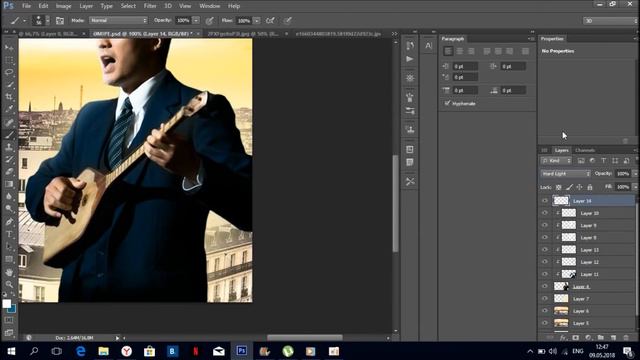Open the Hard Light blend mode dropdown
This screenshot has width=640, height=360.
pos(566,174)
